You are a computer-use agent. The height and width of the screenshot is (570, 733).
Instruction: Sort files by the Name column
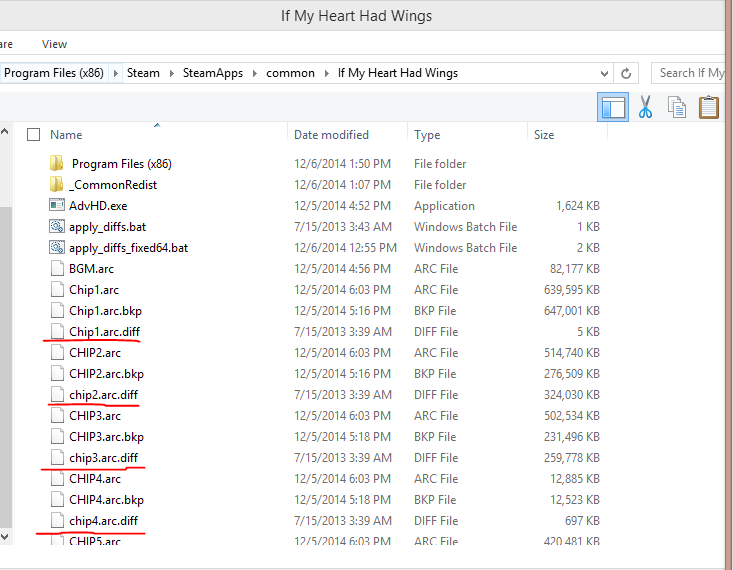click(66, 135)
